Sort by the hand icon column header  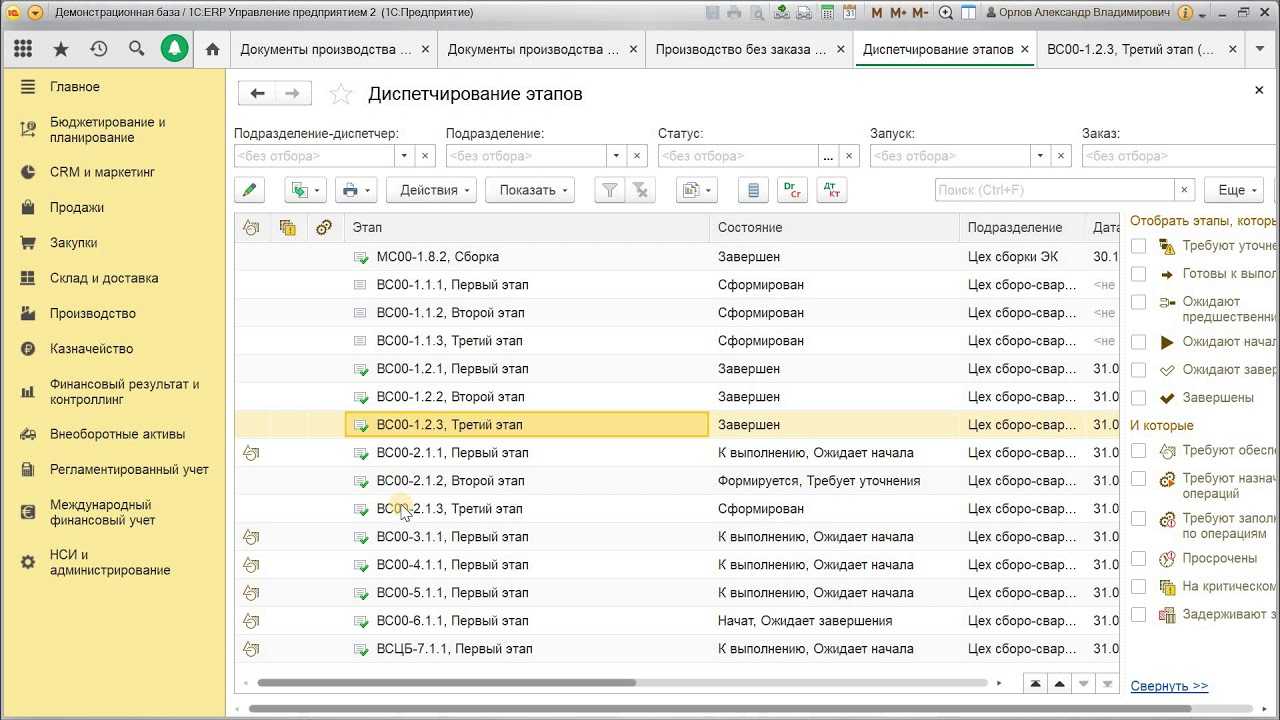click(251, 228)
